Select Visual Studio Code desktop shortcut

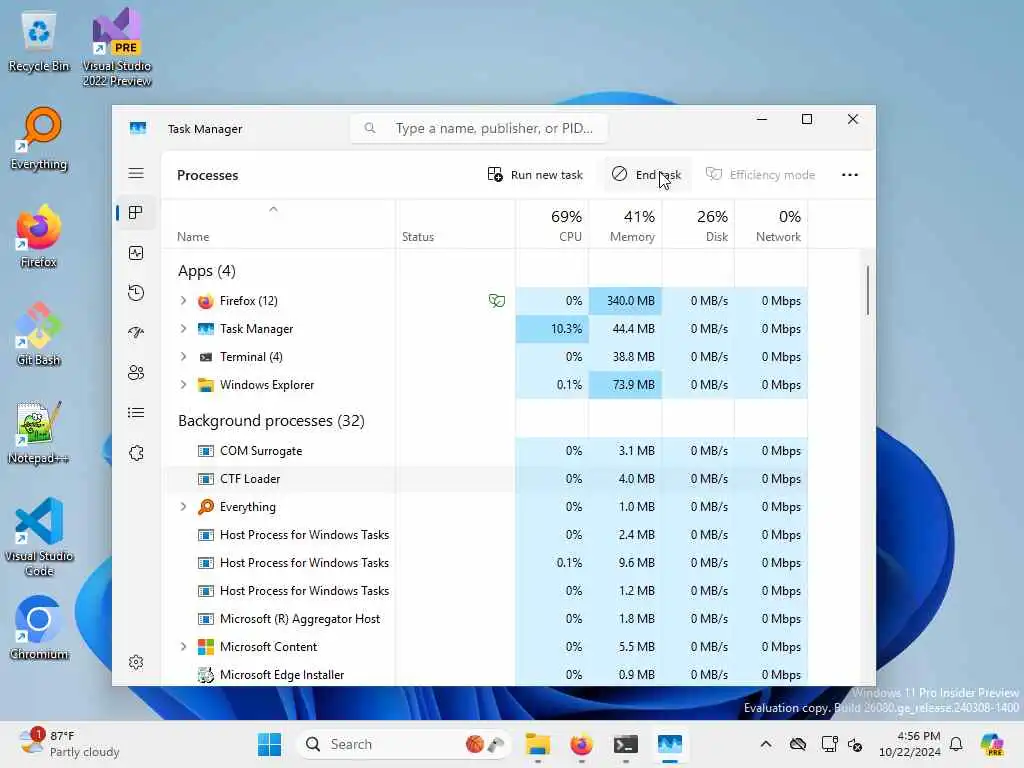point(39,537)
